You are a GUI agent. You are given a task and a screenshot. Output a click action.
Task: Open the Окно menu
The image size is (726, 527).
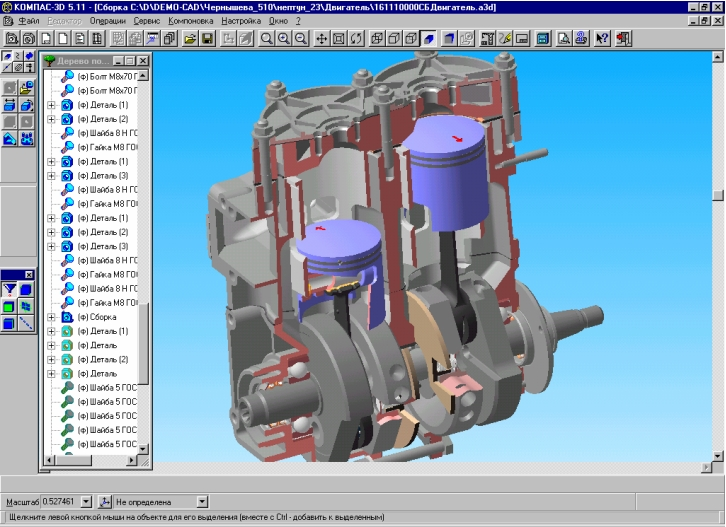(278, 21)
